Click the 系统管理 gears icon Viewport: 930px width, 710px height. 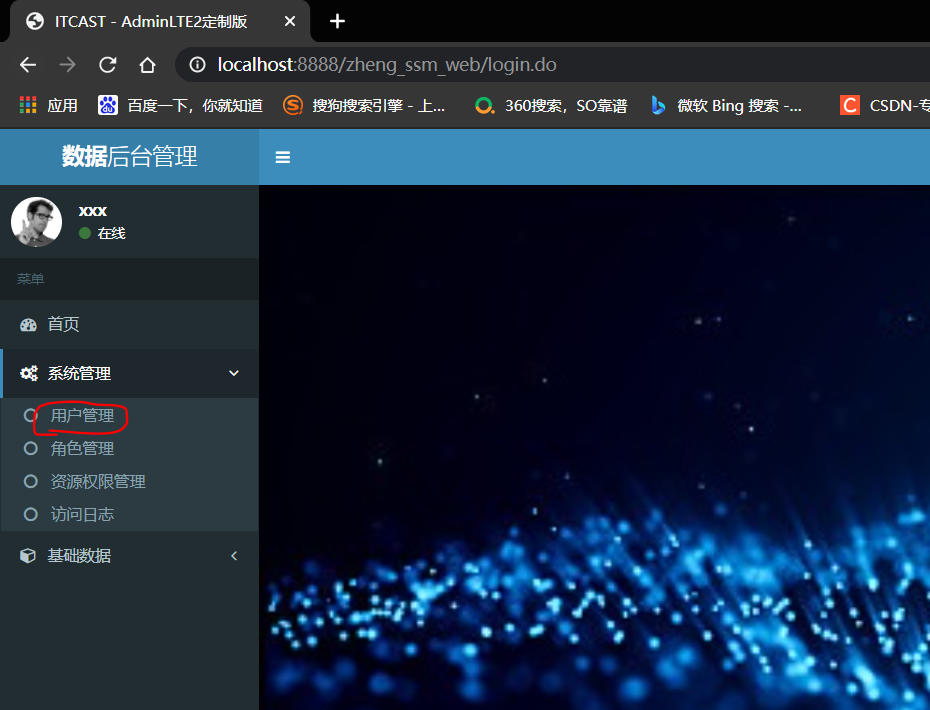click(x=28, y=373)
